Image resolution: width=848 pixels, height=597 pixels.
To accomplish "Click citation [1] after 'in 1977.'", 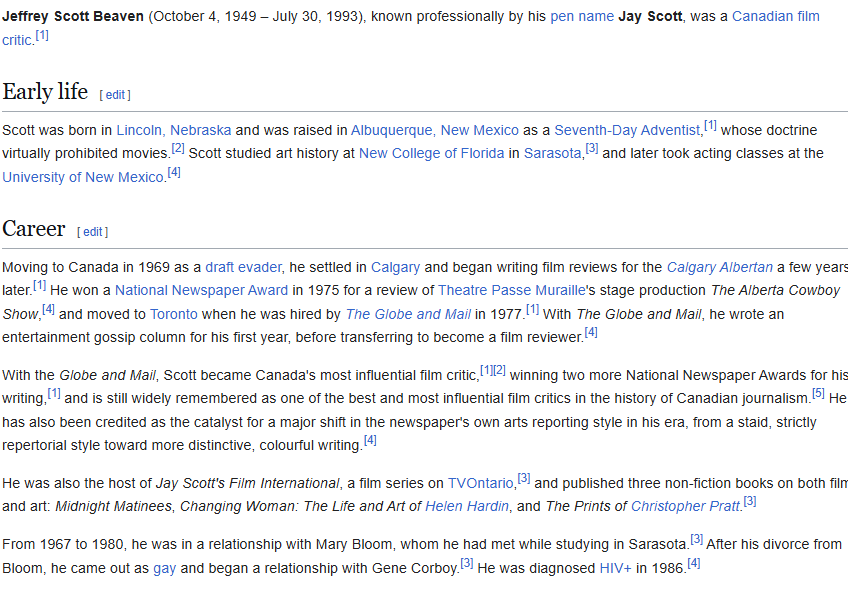I will point(533,309).
